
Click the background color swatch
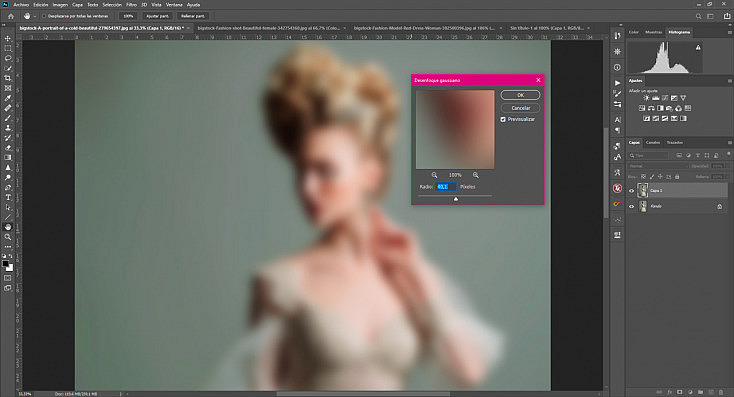point(10,268)
